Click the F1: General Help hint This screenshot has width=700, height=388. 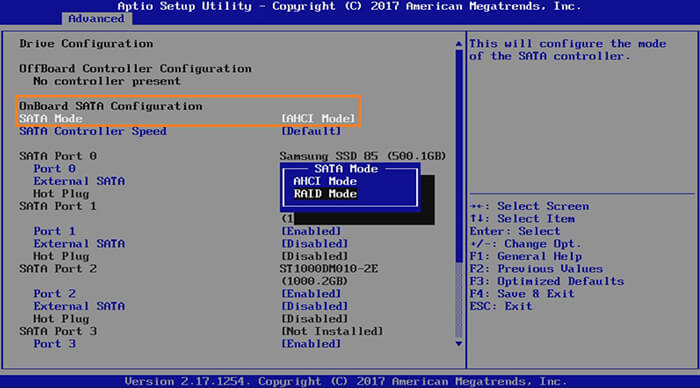point(526,256)
